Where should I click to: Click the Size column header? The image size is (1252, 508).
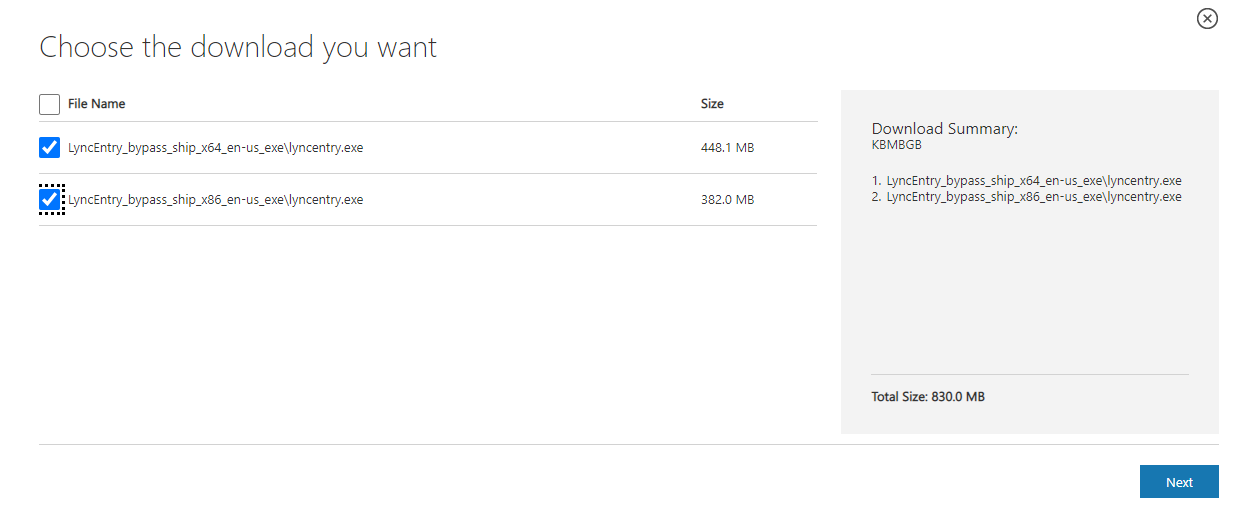(x=712, y=104)
